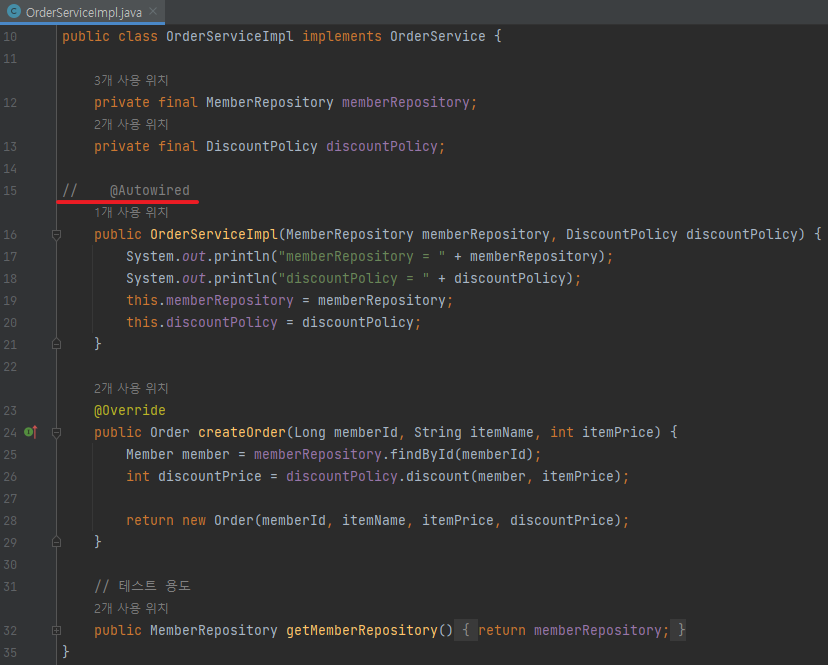Screen dimensions: 828x665
Task: Click the fold end marker at line 29
Action: 57,542
